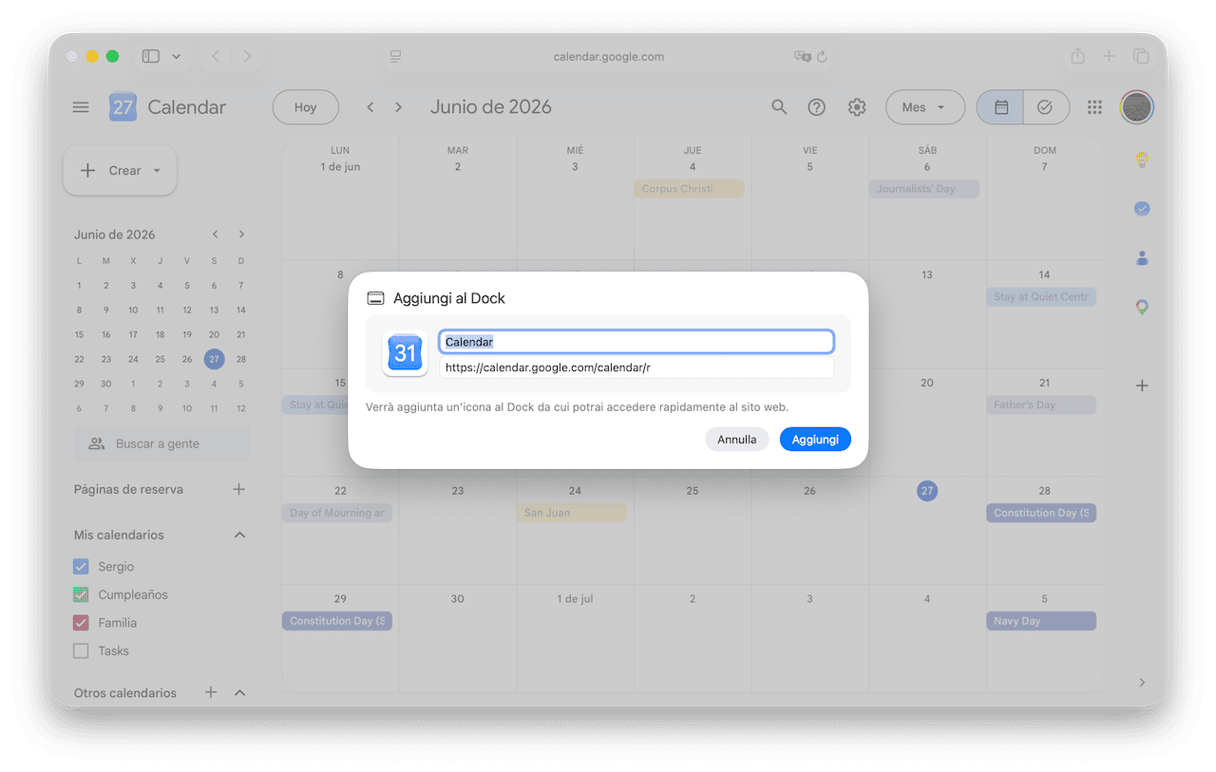1216x772 pixels.
Task: Click the Calendar app icon in dialog
Action: tap(405, 353)
